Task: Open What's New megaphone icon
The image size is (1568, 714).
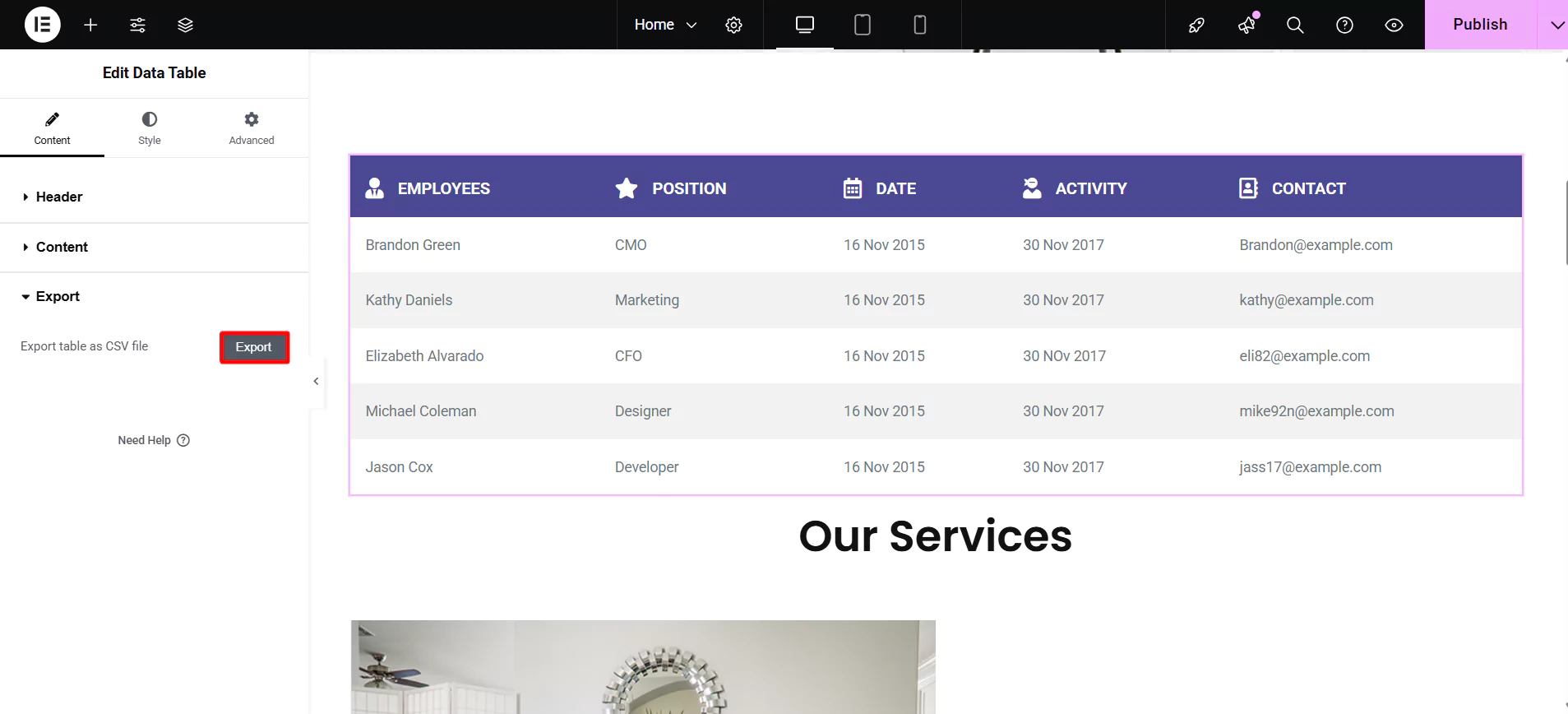Action: [x=1247, y=25]
